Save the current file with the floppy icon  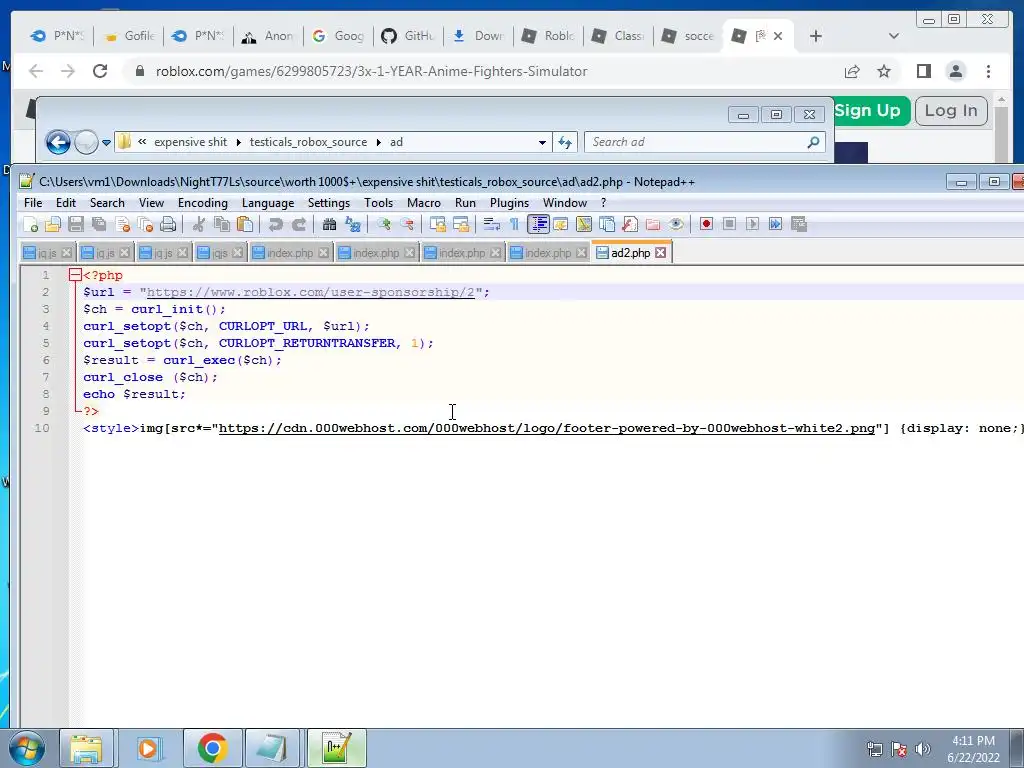[x=76, y=225]
